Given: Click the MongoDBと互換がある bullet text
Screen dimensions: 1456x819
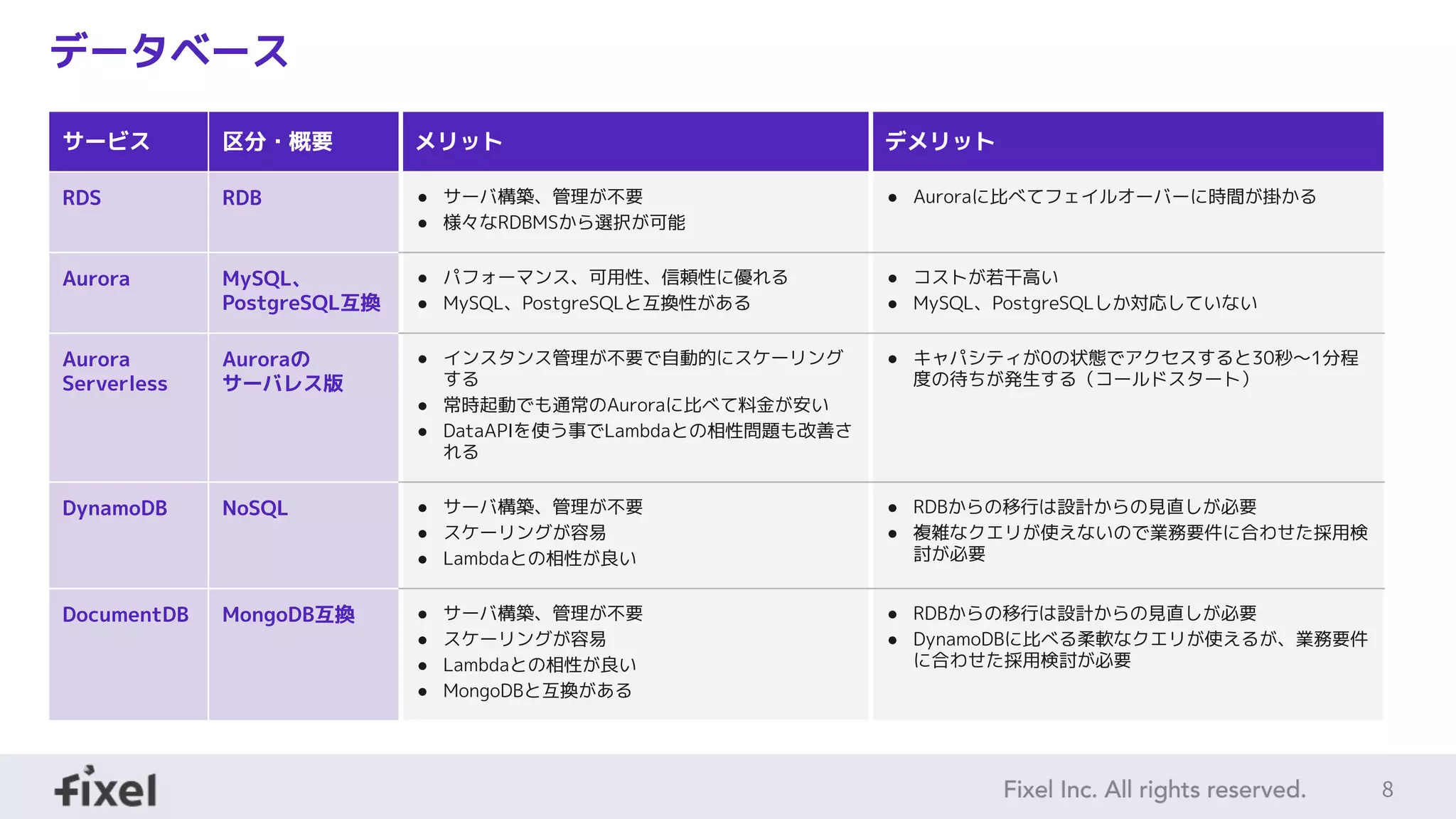Looking at the screenshot, I should 537,690.
